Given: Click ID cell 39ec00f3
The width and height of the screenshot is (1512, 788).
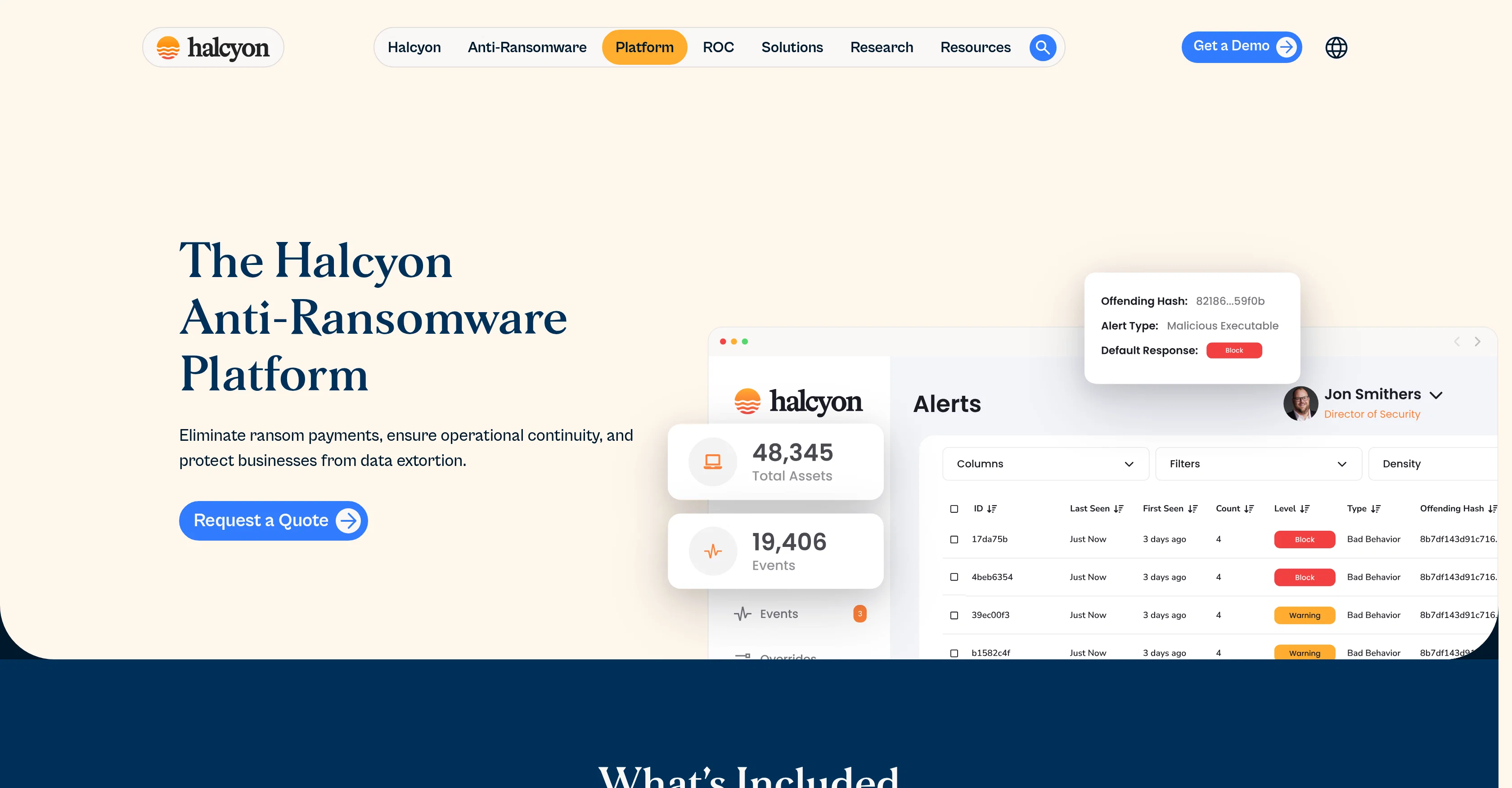Looking at the screenshot, I should (x=990, y=615).
